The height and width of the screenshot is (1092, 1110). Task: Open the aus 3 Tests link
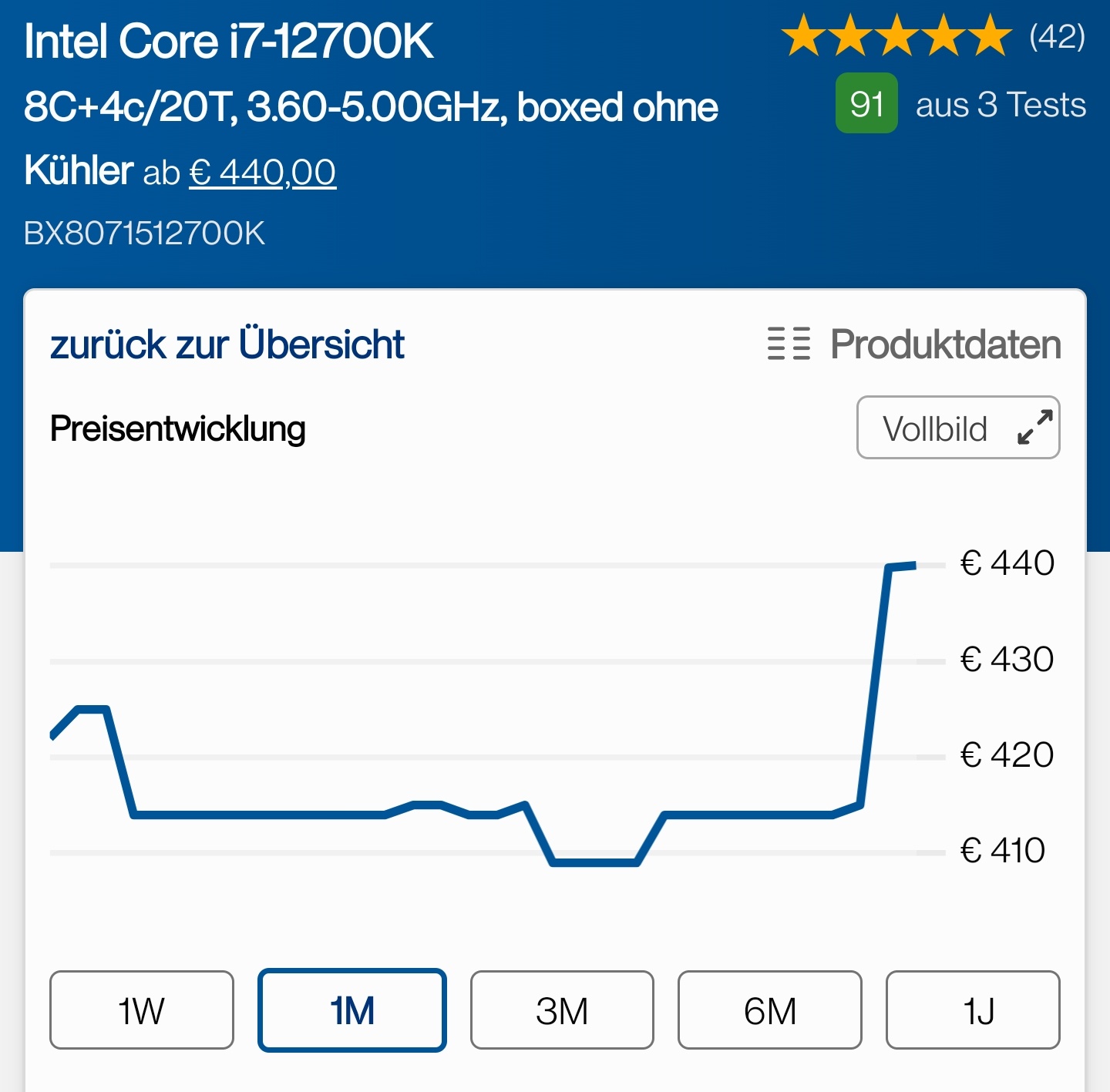[x=1001, y=104]
